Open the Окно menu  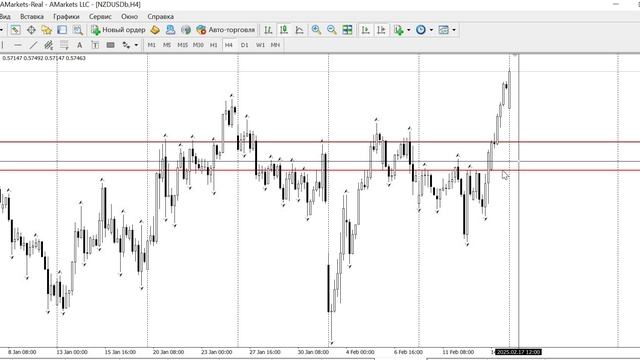[129, 17]
